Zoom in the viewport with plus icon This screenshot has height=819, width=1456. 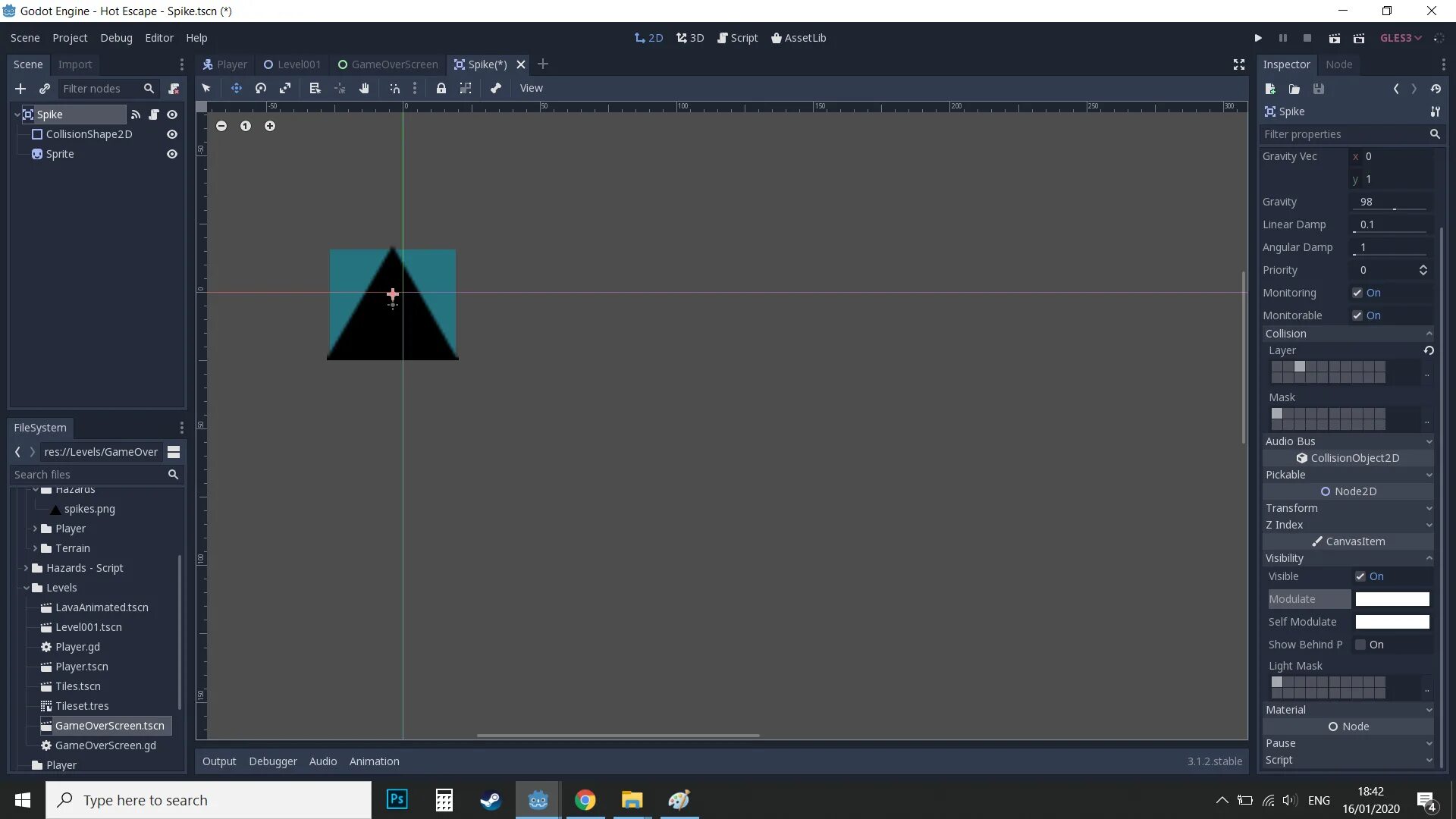270,126
